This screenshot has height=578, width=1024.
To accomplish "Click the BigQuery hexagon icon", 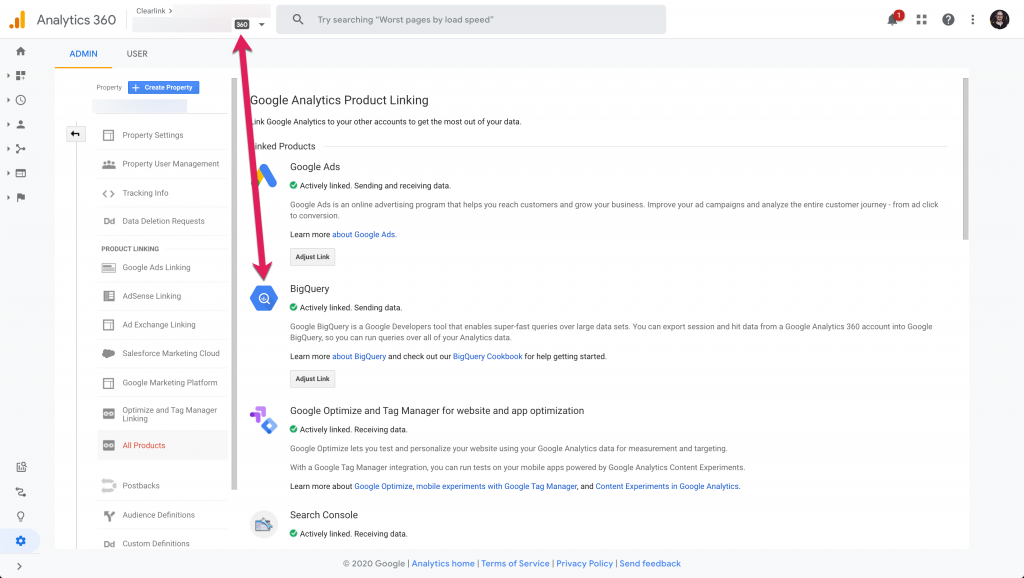I will click(264, 298).
